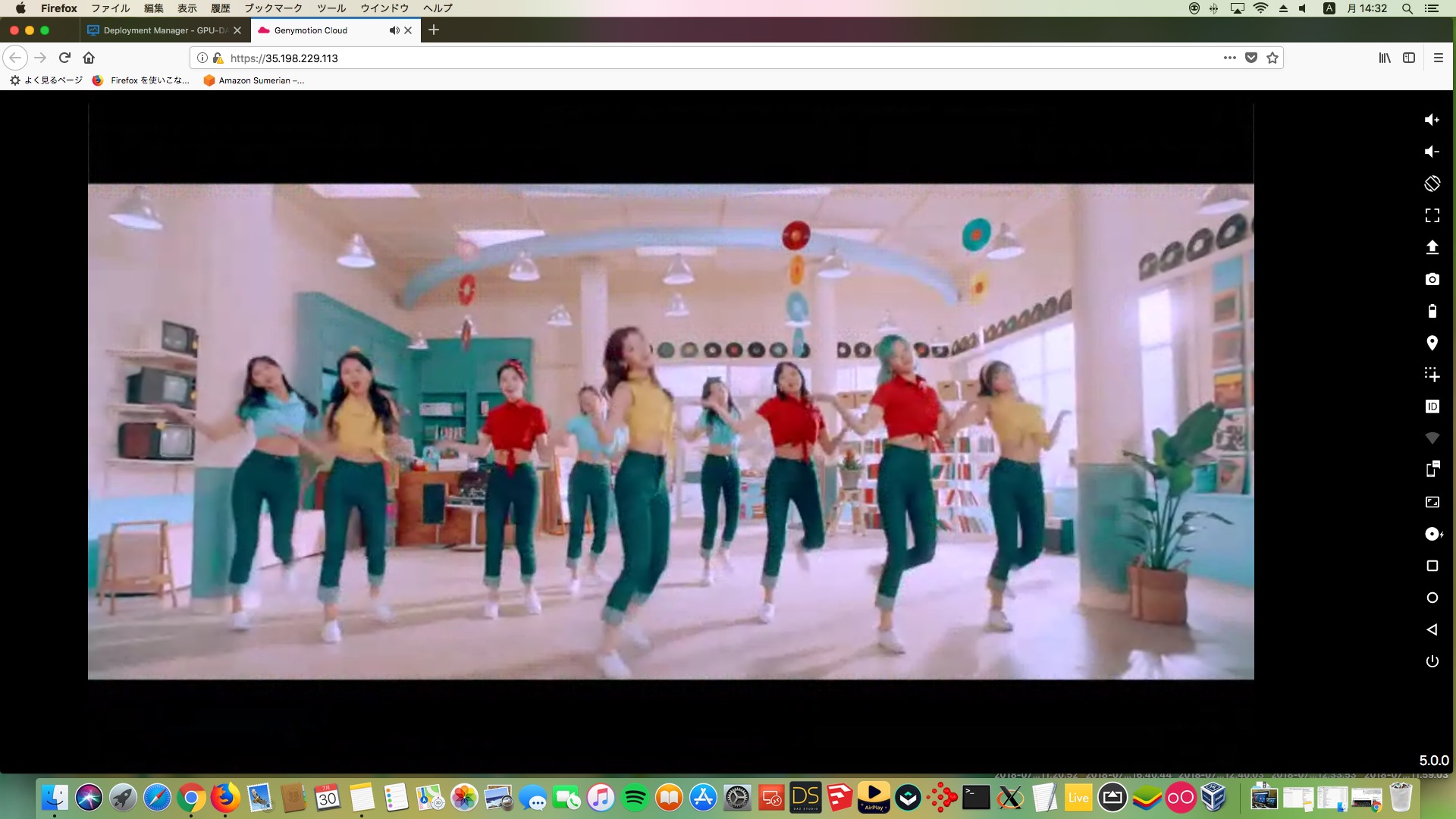Go forward to the next page
Image resolution: width=1456 pixels, height=819 pixels.
tap(40, 58)
